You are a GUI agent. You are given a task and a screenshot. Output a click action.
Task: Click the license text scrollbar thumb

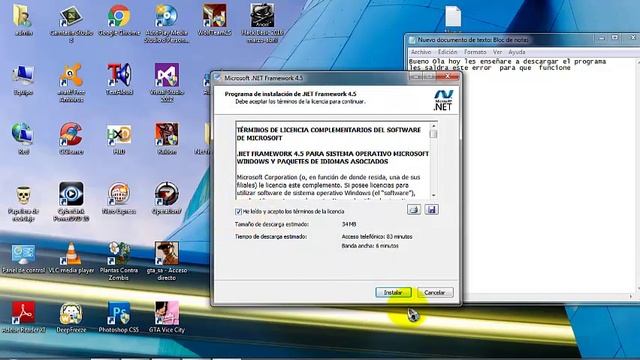(x=433, y=134)
